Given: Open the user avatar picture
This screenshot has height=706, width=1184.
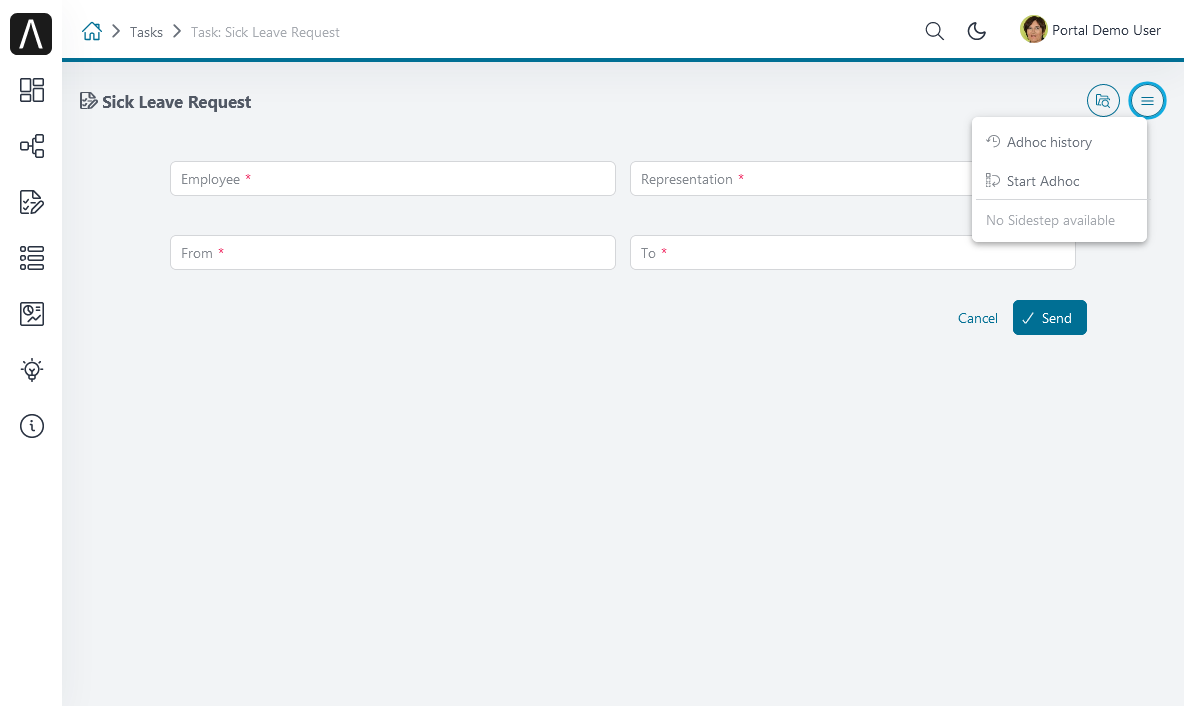Looking at the screenshot, I should tap(1033, 29).
